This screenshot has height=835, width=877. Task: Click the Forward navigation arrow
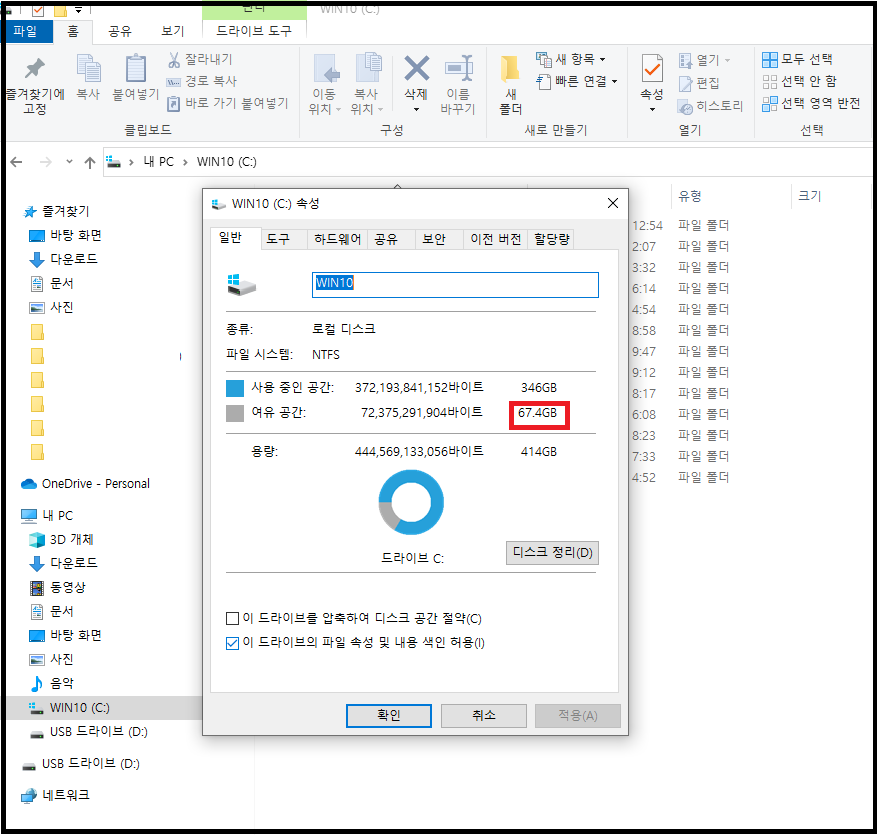pos(46,162)
